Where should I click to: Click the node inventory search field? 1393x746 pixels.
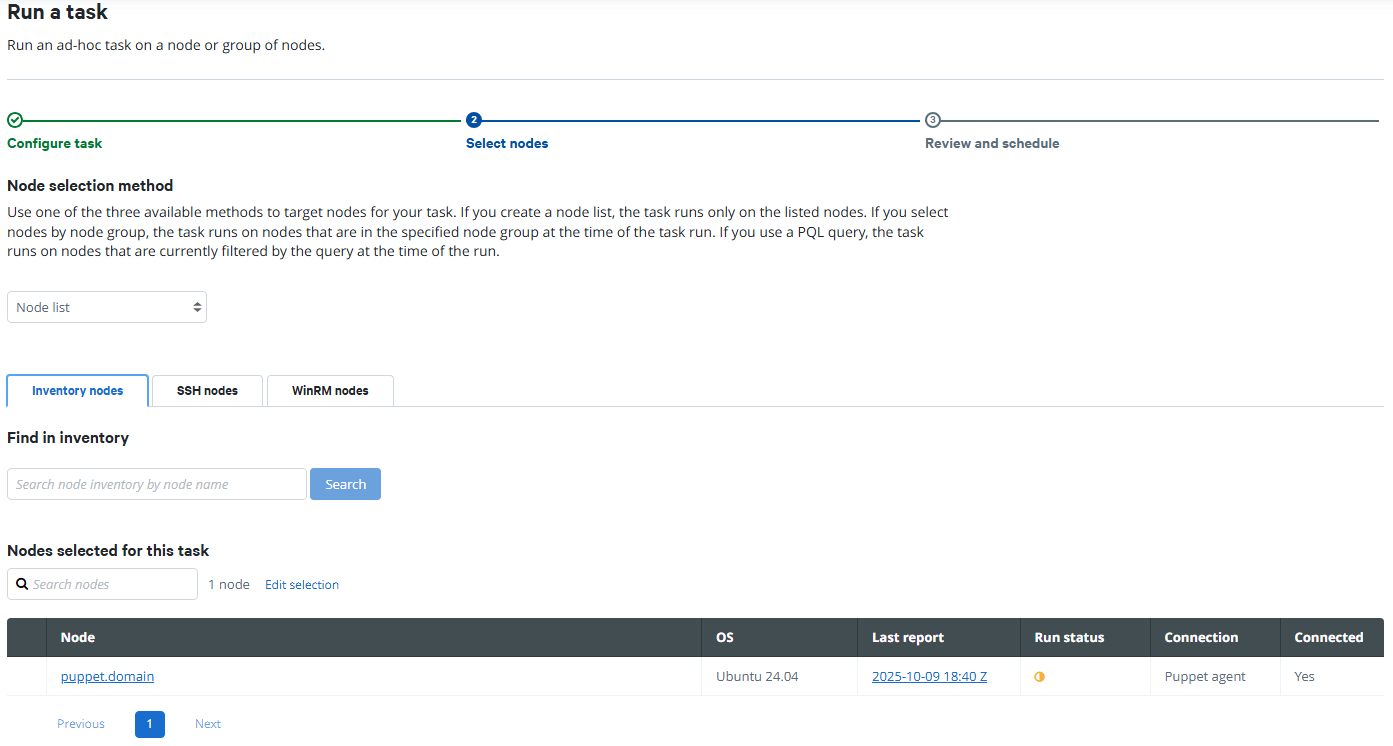click(156, 483)
